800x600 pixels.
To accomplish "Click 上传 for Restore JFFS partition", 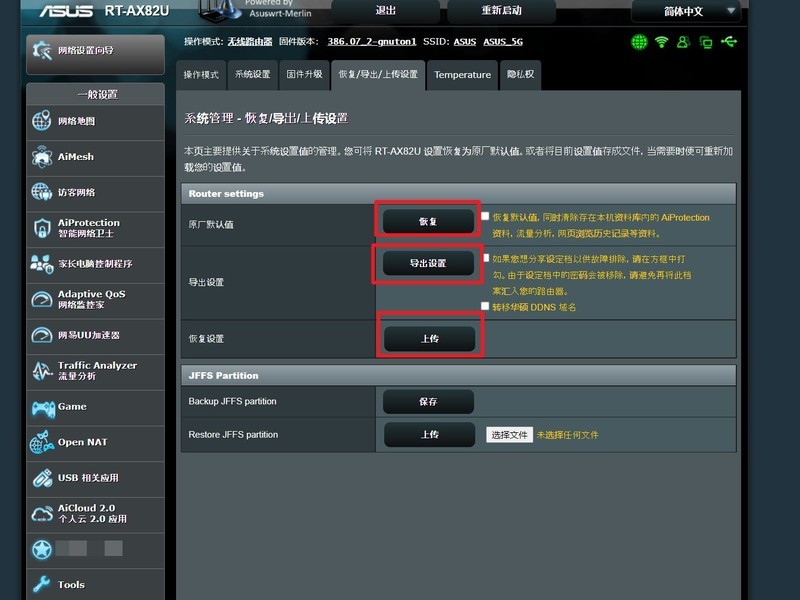I will pyautogui.click(x=430, y=435).
